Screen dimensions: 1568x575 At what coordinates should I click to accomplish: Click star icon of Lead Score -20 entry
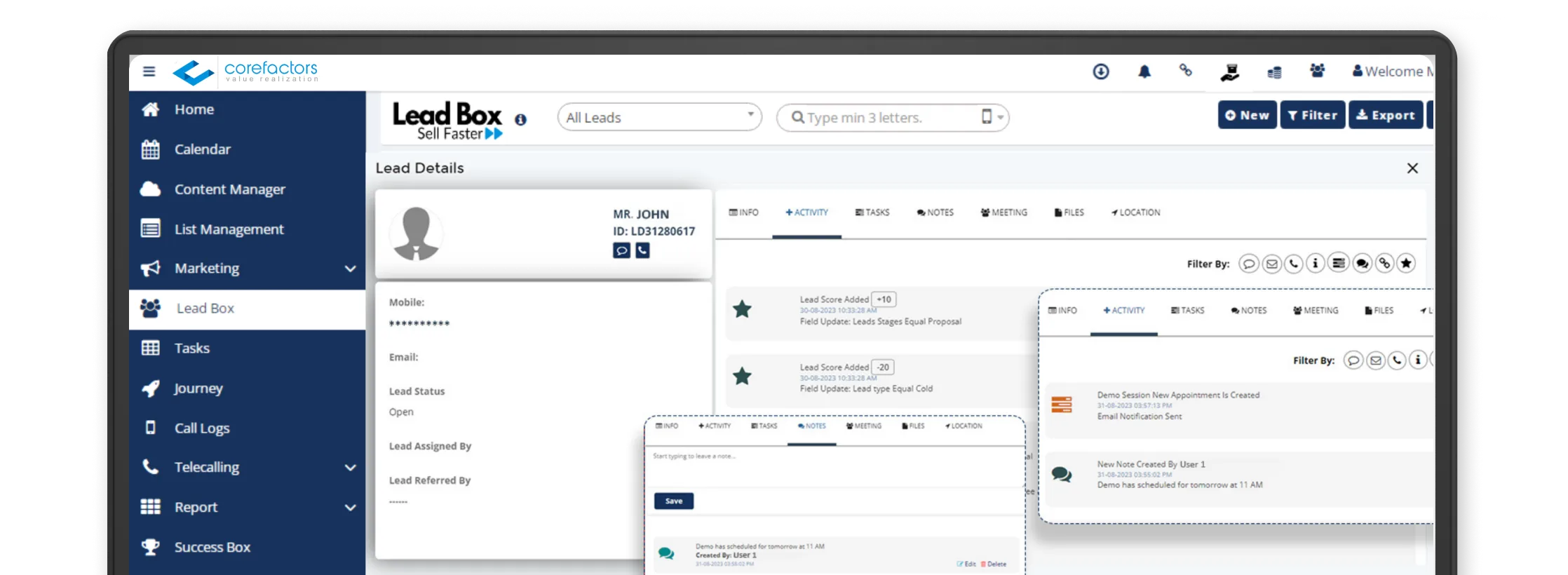[x=742, y=377]
